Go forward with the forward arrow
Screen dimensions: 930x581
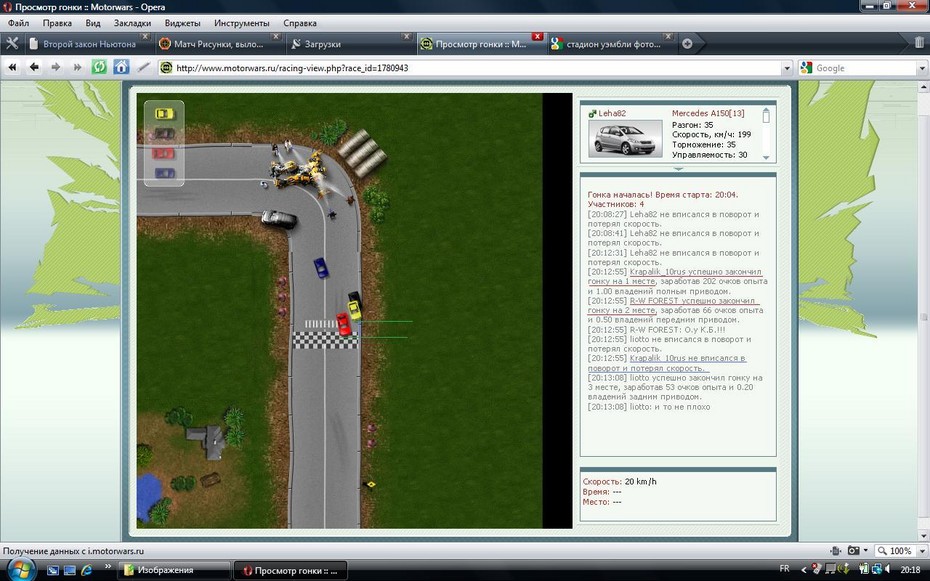(56, 68)
